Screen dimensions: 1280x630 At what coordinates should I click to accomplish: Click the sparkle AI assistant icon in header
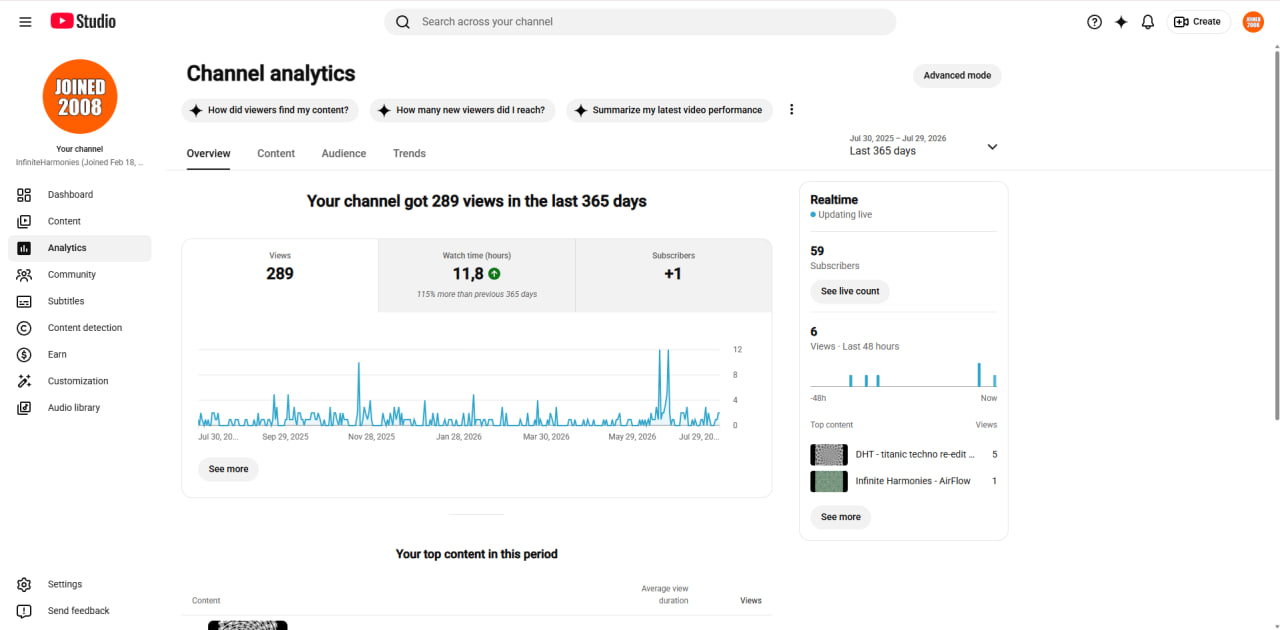coord(1121,22)
